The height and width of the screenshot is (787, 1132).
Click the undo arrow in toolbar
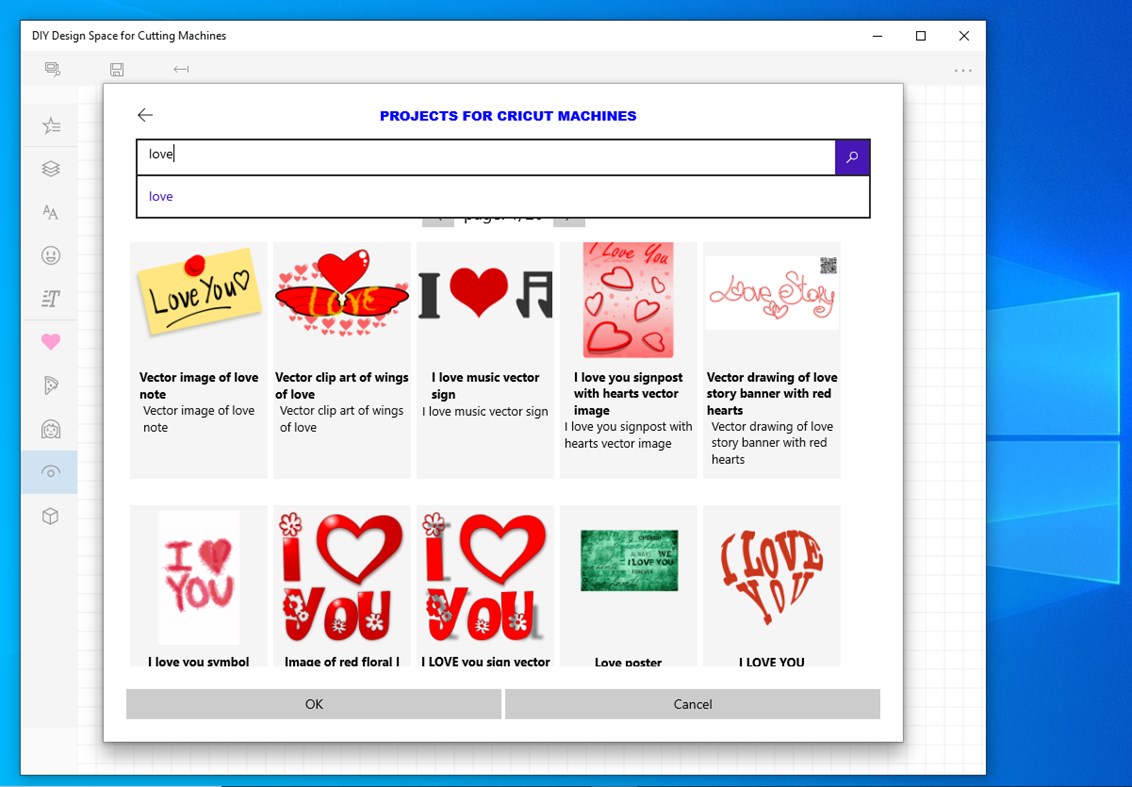click(181, 68)
